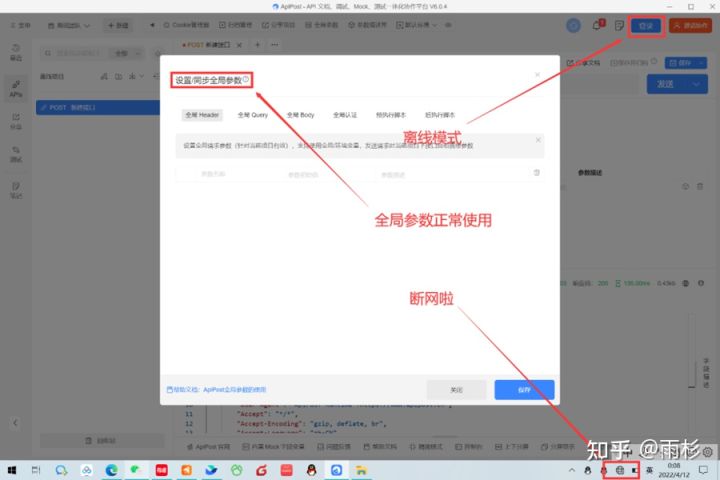This screenshot has height=480, width=720.
Task: Close the global parameters dialog with X
Action: click(537, 74)
